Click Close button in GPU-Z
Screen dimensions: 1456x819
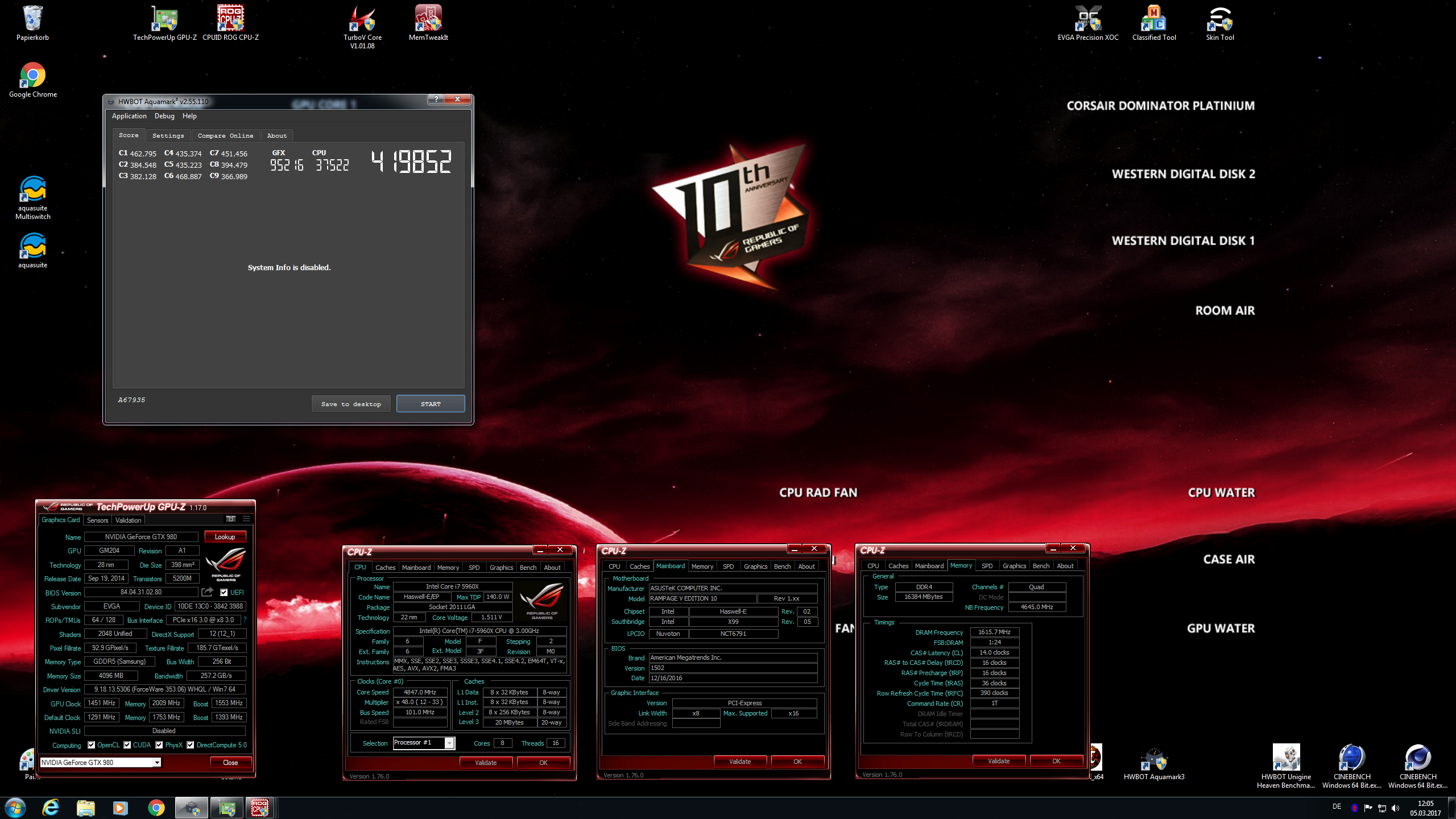230,762
